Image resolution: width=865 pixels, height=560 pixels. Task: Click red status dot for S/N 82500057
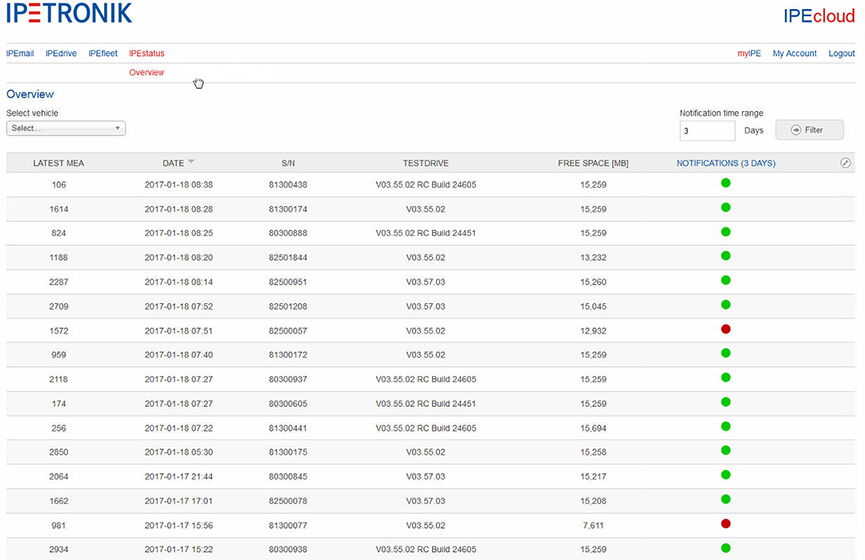click(x=726, y=329)
